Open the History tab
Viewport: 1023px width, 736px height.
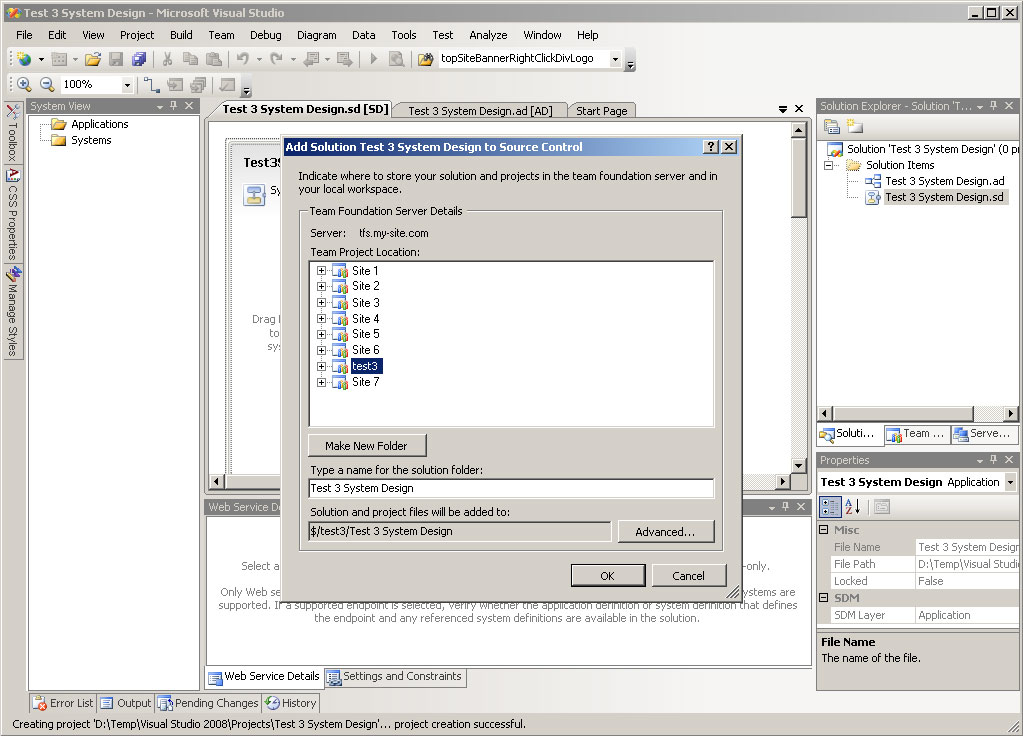tap(291, 703)
